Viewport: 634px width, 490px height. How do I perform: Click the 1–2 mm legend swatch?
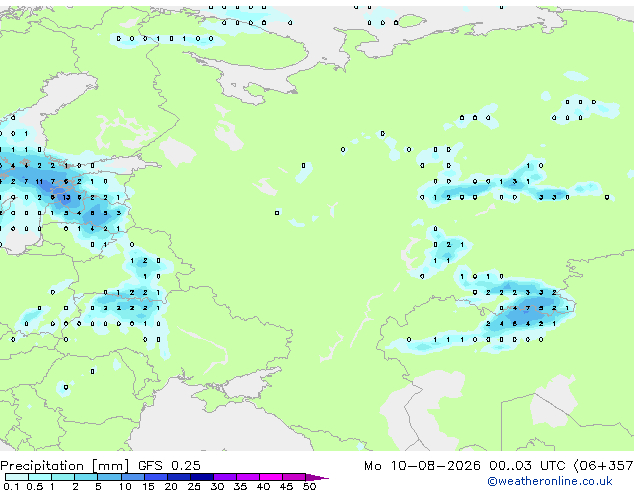tap(63, 477)
